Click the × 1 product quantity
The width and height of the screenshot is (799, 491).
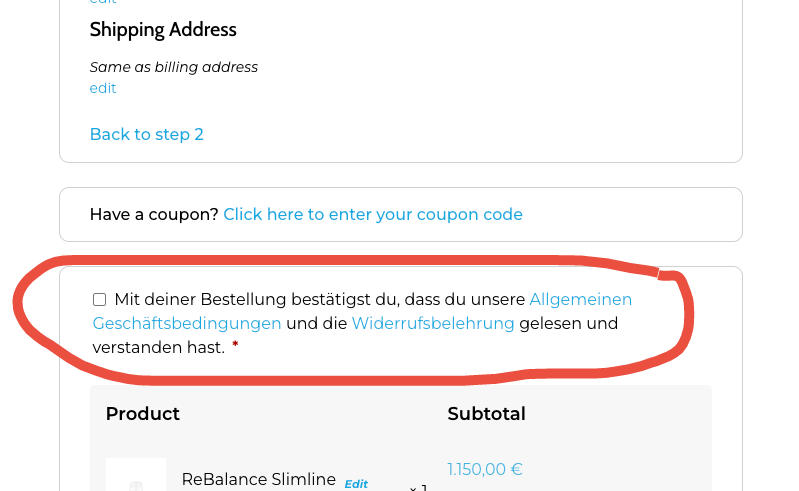coord(418,487)
